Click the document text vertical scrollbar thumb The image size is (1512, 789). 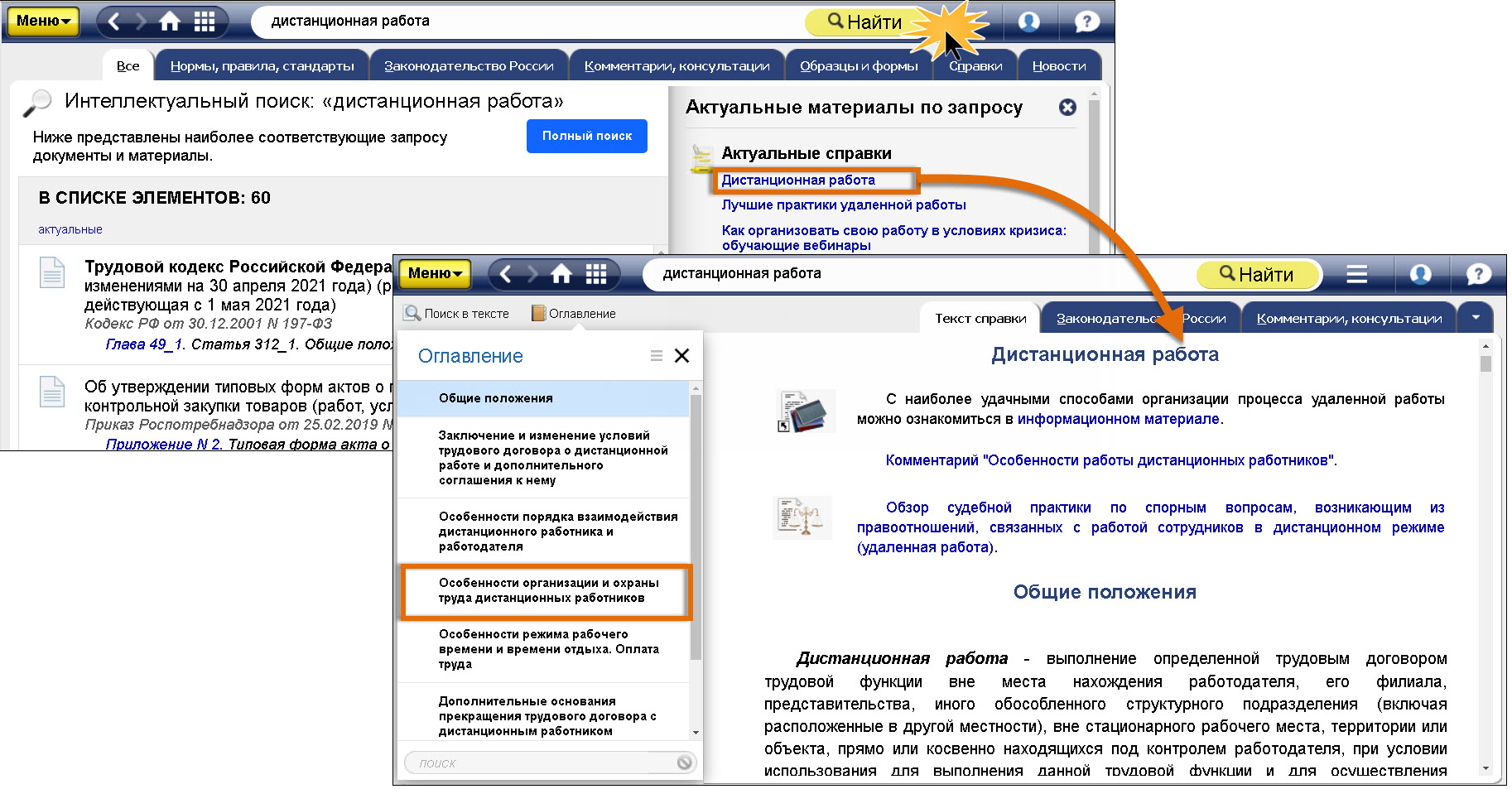(x=1486, y=364)
